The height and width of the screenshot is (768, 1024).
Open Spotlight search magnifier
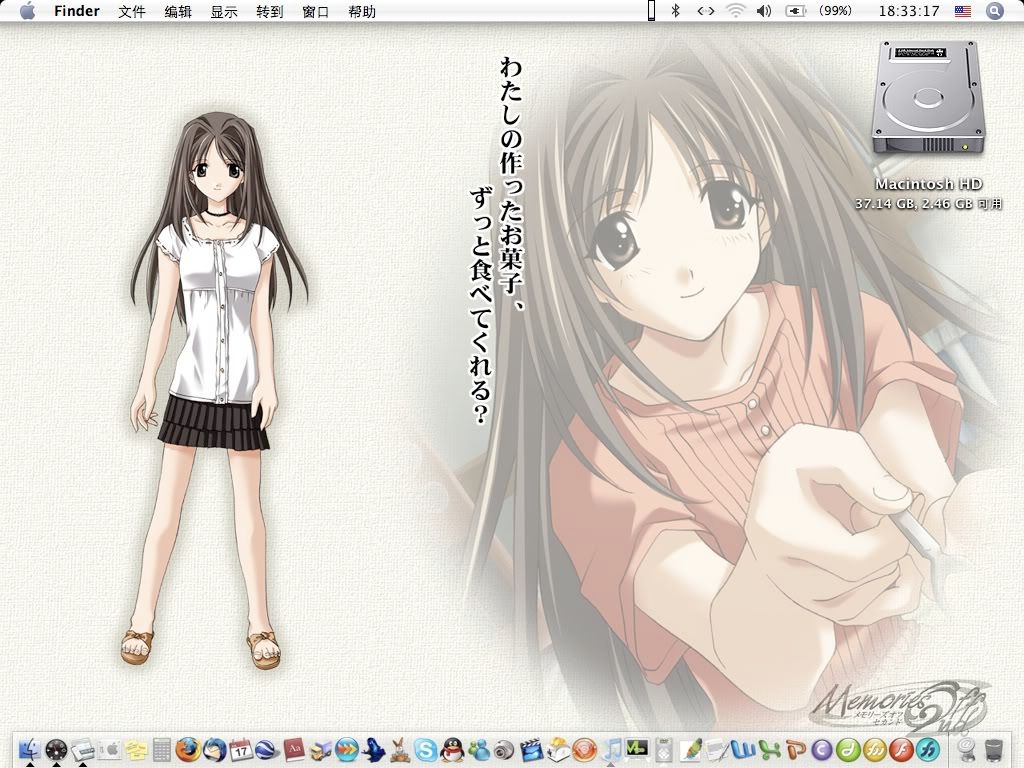click(994, 10)
